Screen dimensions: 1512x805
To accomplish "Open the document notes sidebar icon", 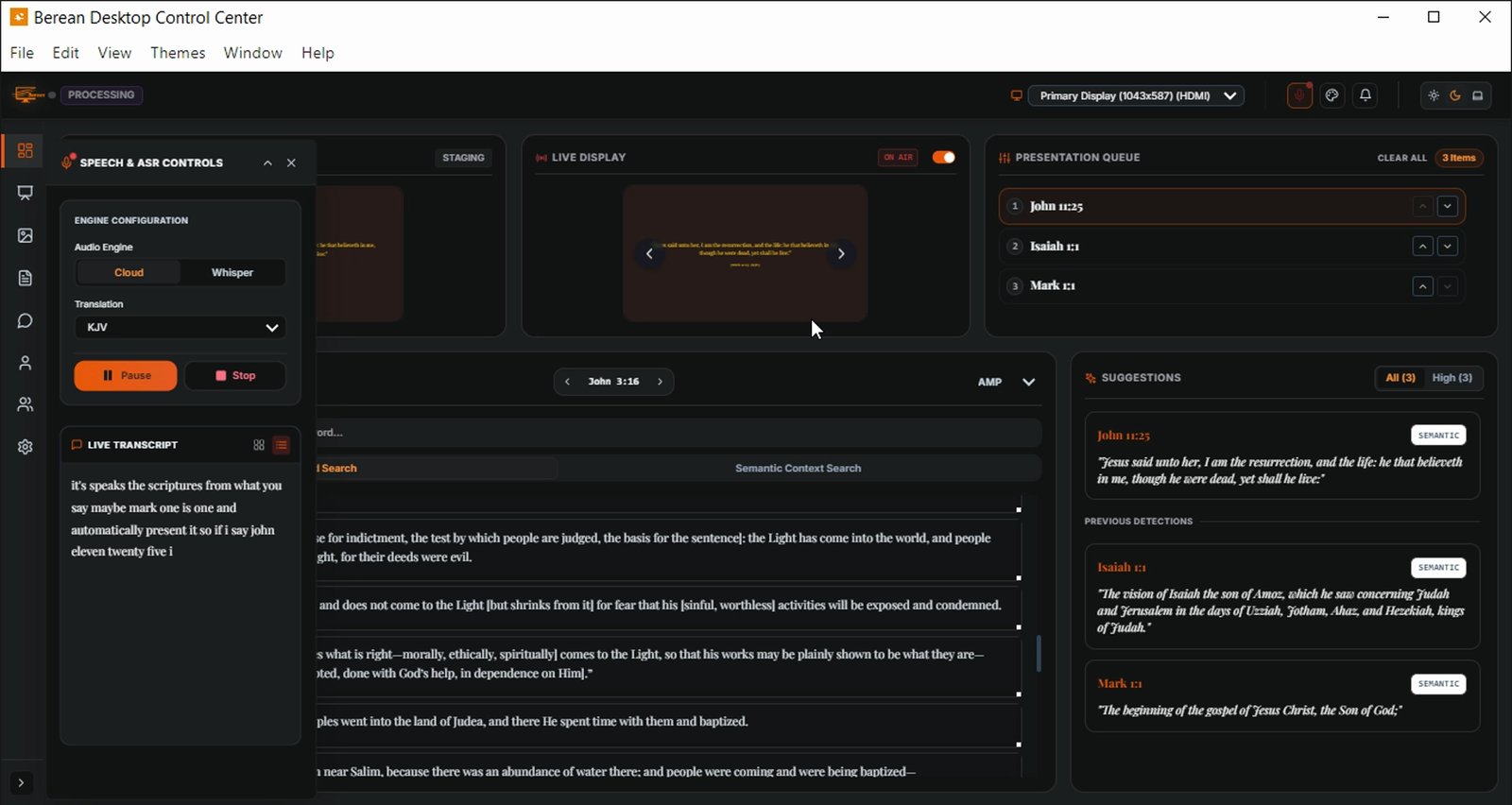I will tap(26, 278).
